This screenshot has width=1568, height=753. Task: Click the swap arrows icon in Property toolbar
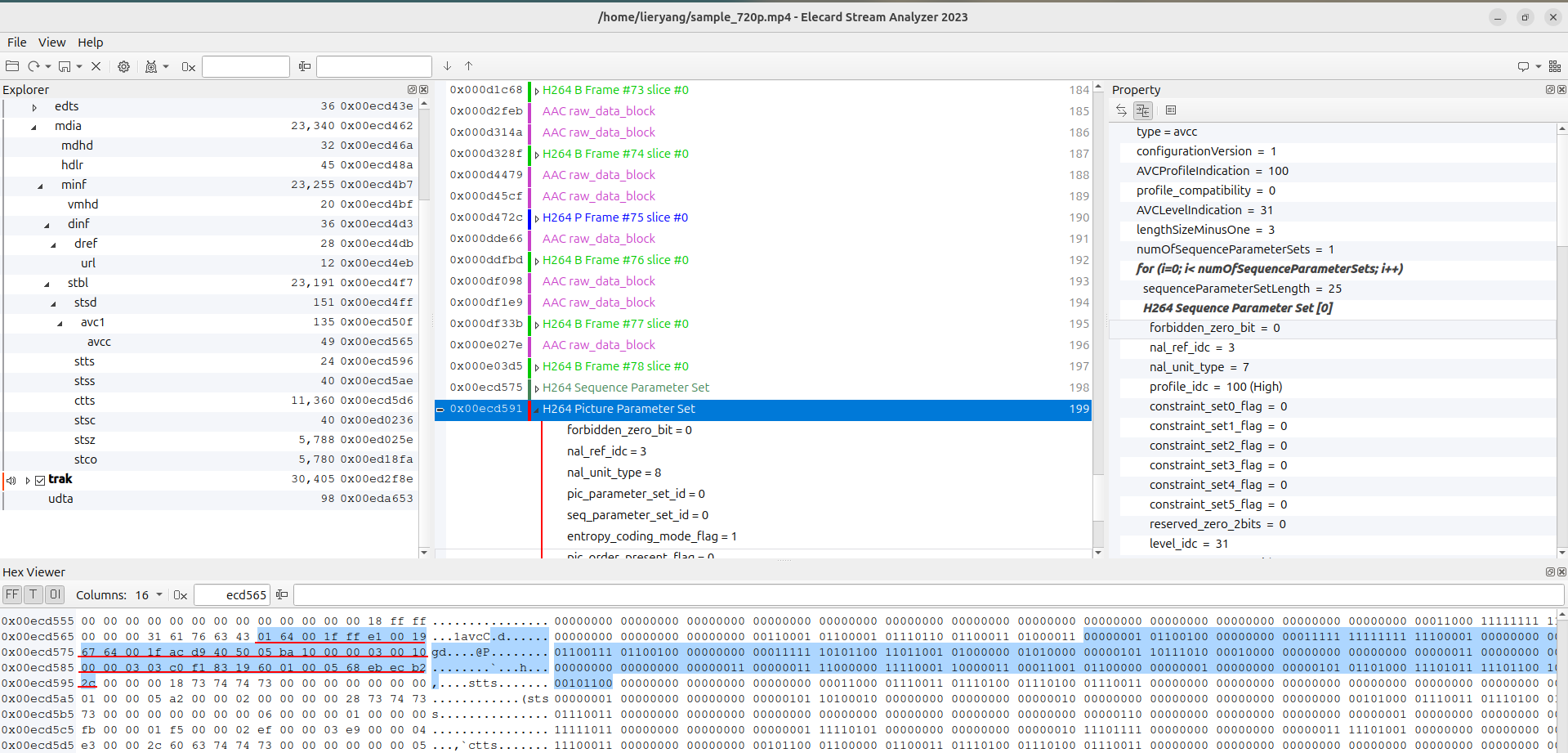pyautogui.click(x=1121, y=110)
